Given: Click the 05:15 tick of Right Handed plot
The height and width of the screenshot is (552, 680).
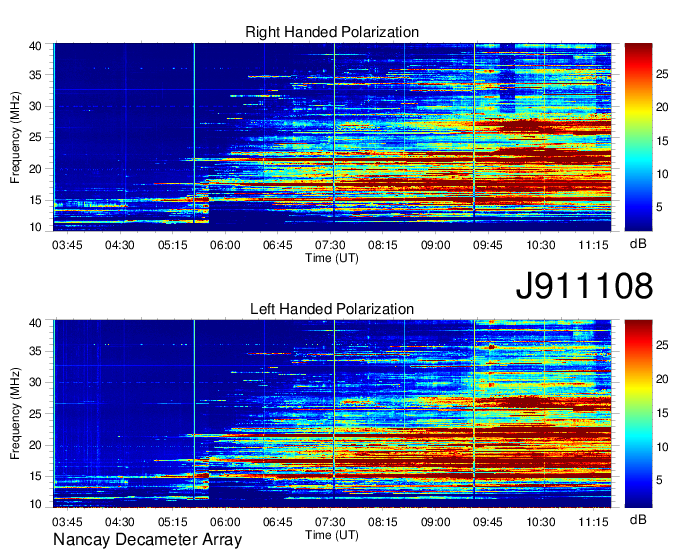Looking at the screenshot, I should pos(173,245).
